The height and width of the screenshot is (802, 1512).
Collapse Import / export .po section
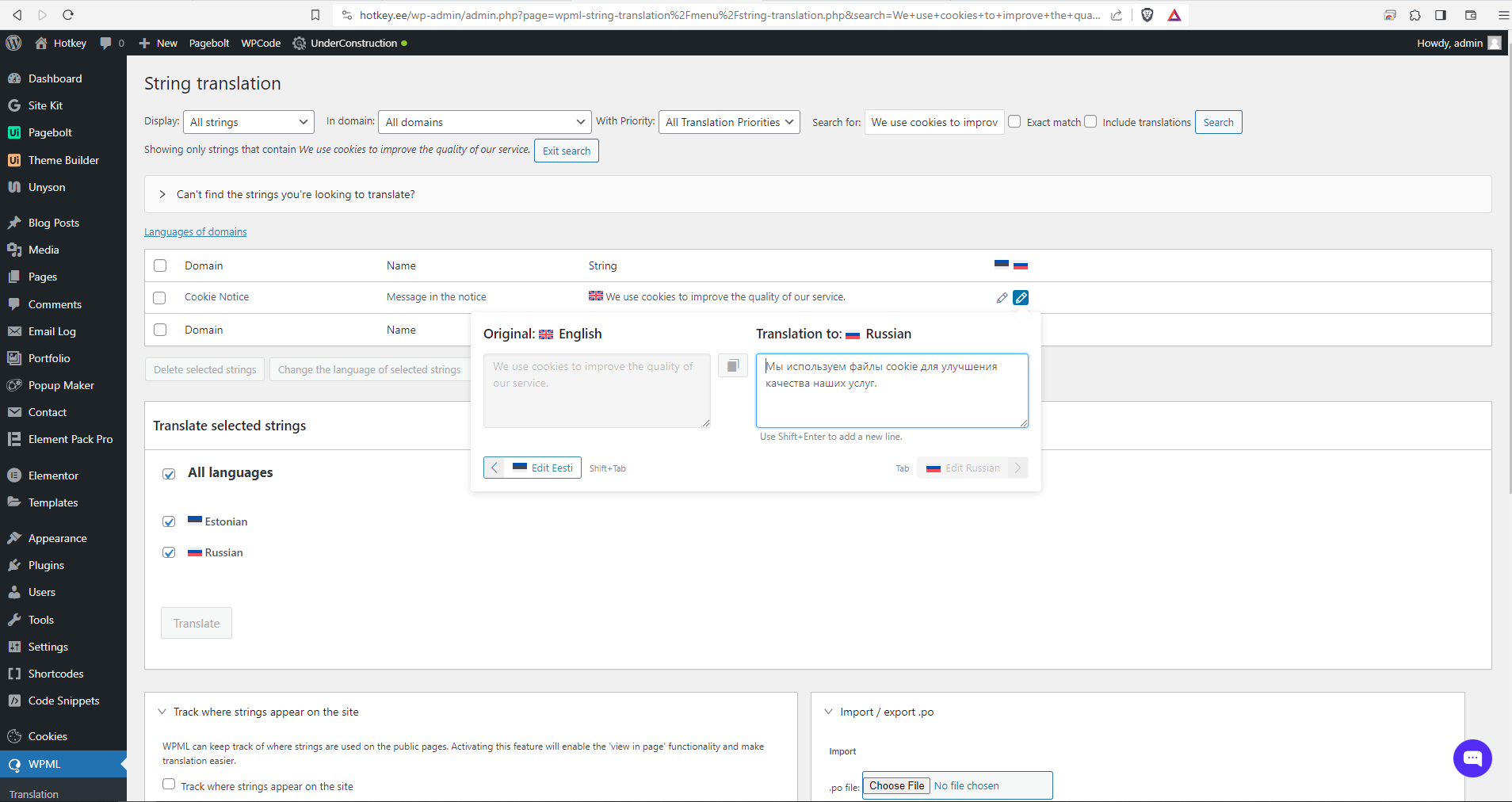[828, 712]
